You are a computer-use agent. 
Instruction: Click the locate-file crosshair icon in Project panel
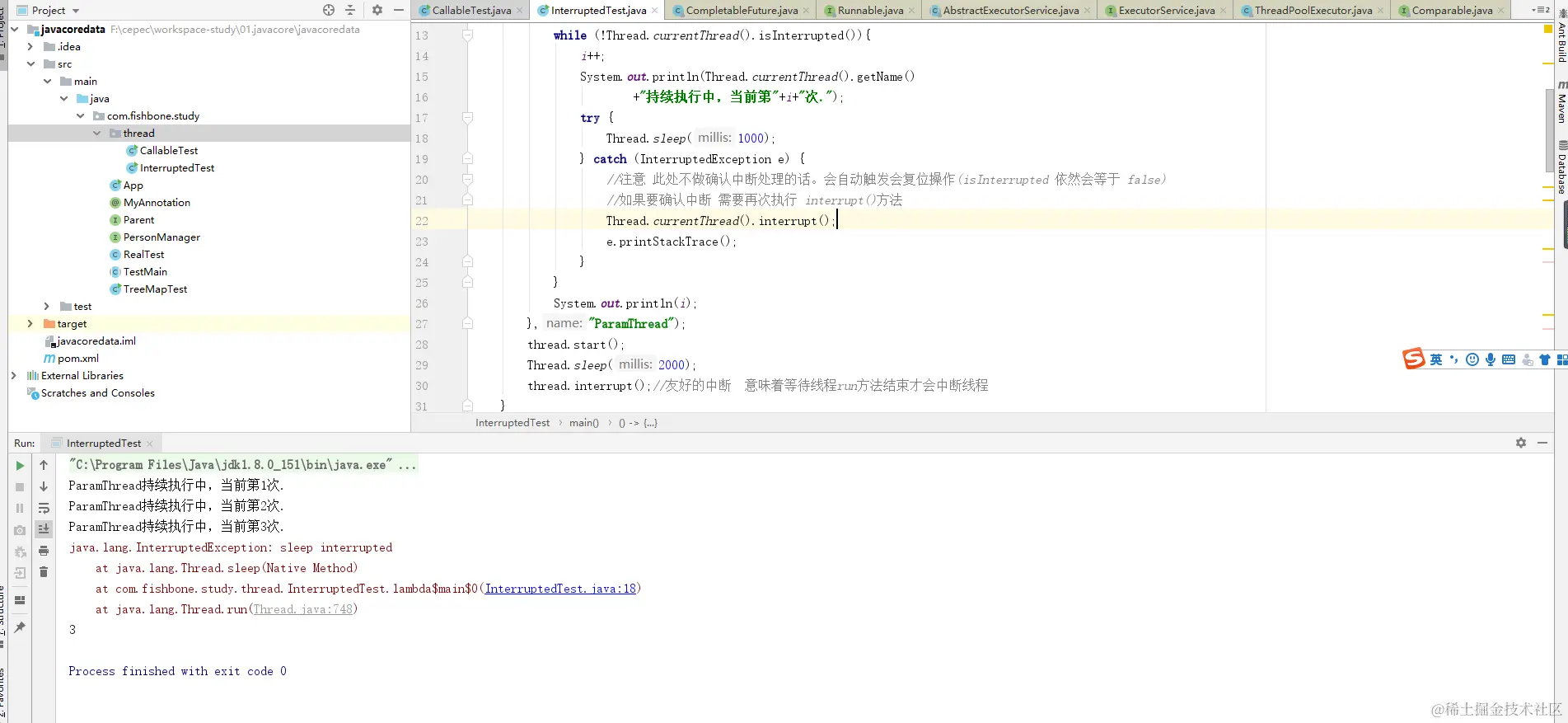(329, 10)
